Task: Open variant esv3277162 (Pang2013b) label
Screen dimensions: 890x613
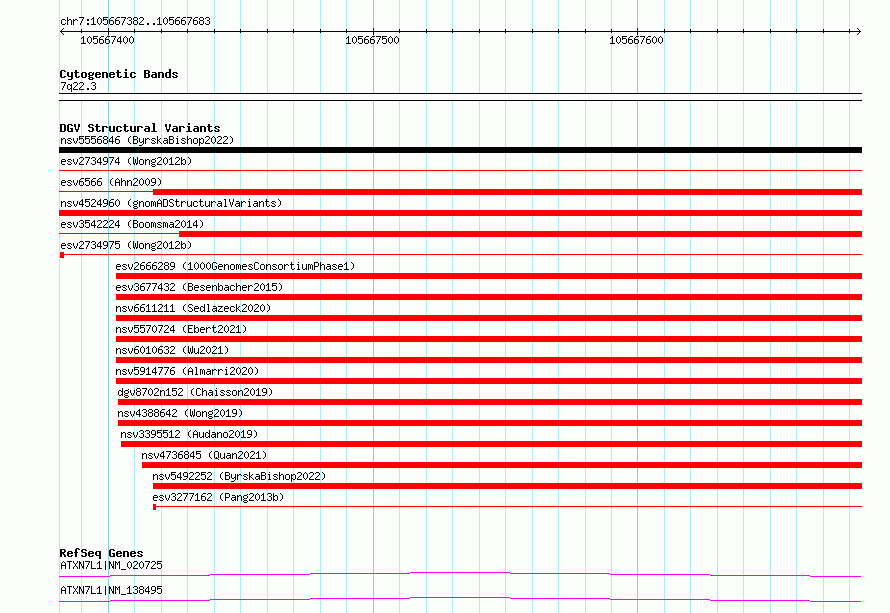Action: [218, 497]
